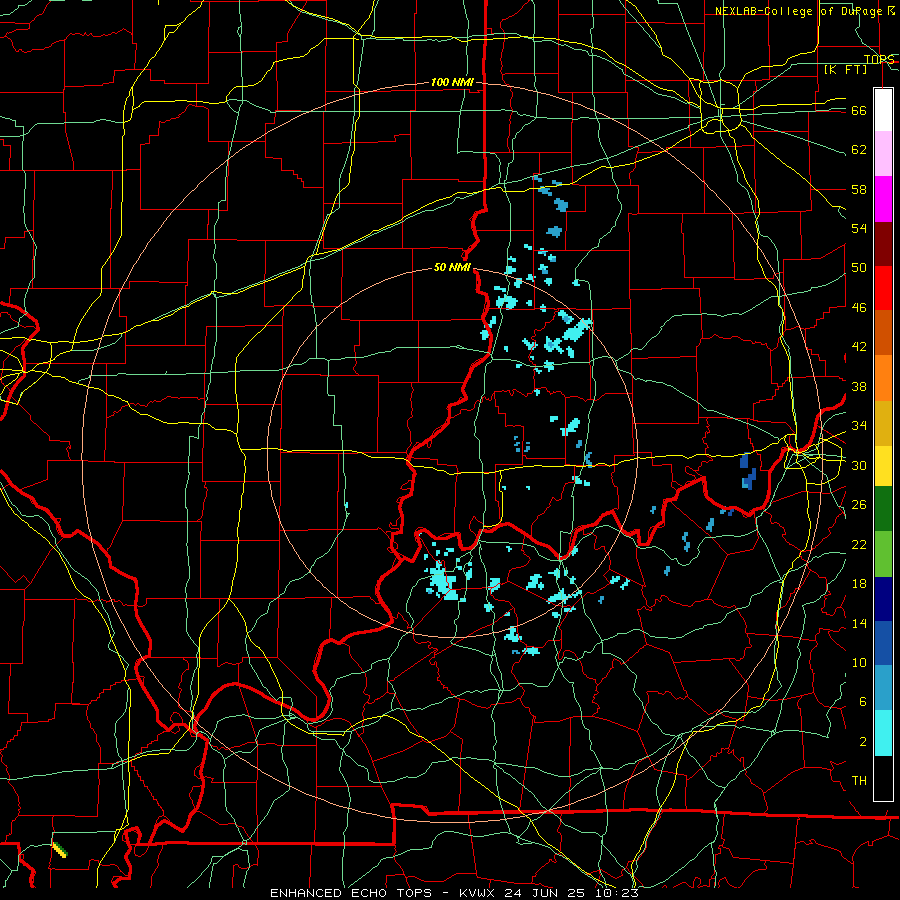This screenshot has height=900, width=900.
Task: Click the "ENHANCED ECHO TOPS - KVWX" caption
Action: click(380, 893)
